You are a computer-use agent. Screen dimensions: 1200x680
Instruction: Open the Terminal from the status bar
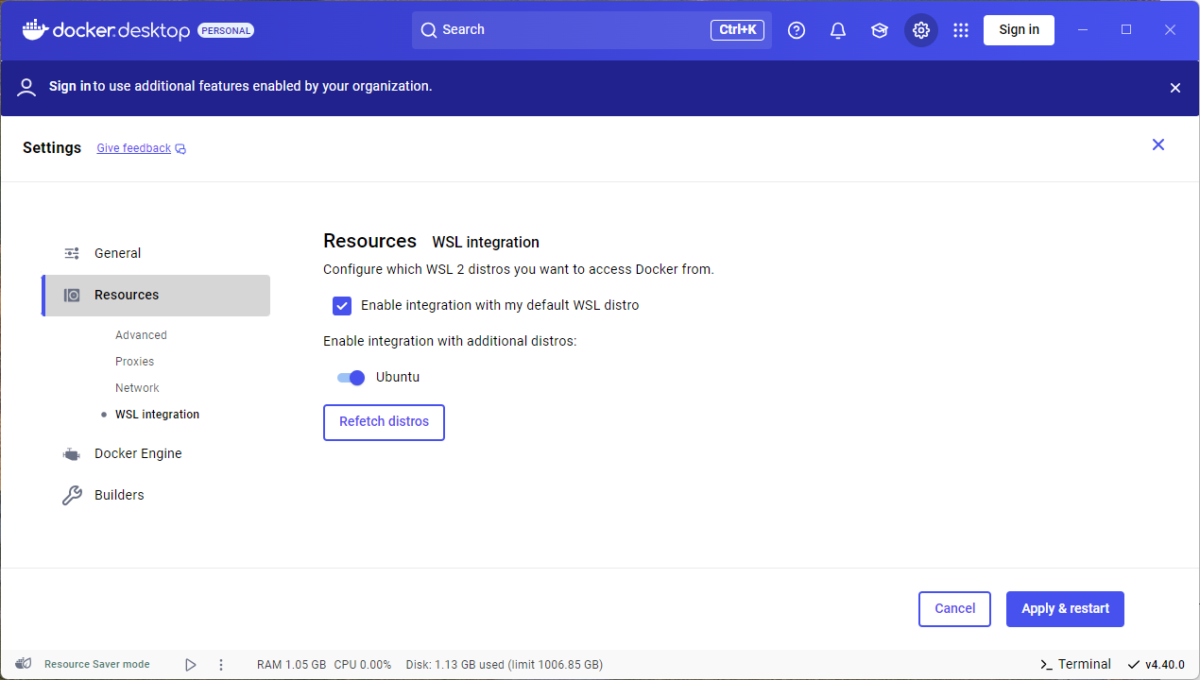[1075, 663]
